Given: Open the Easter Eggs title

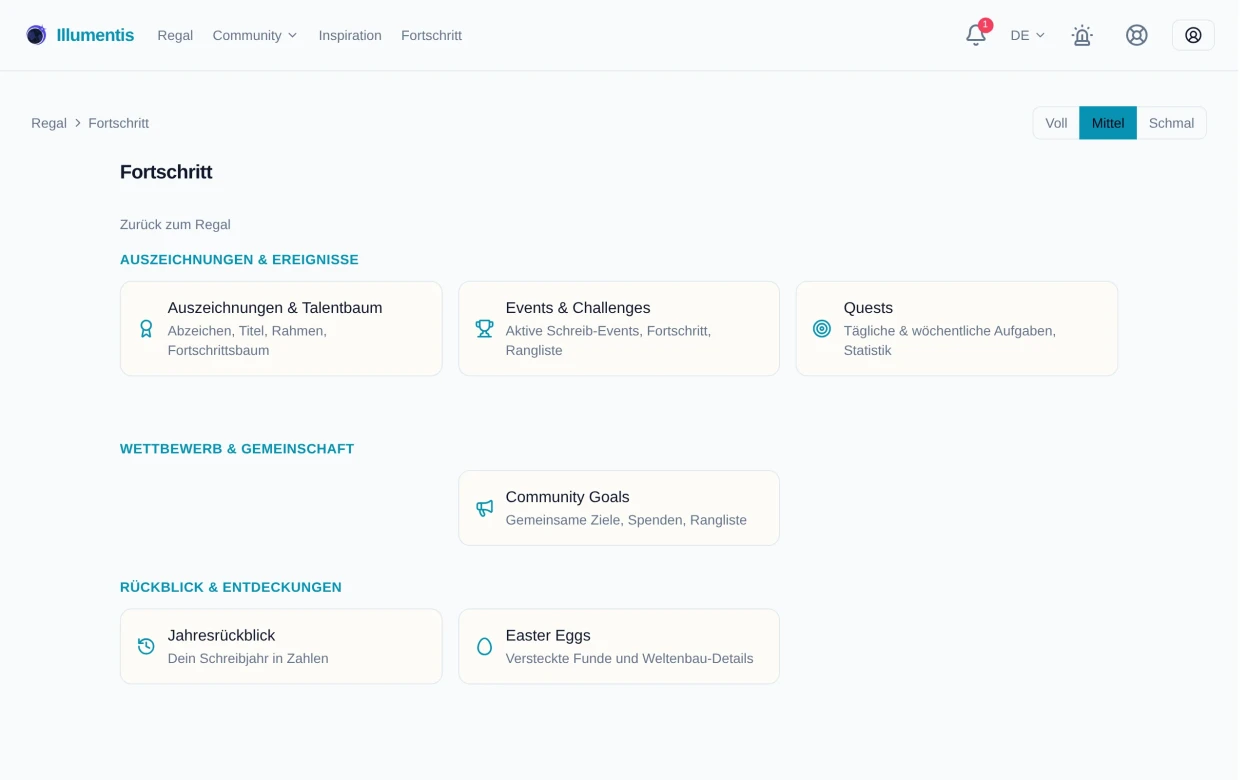Looking at the screenshot, I should pyautogui.click(x=548, y=635).
